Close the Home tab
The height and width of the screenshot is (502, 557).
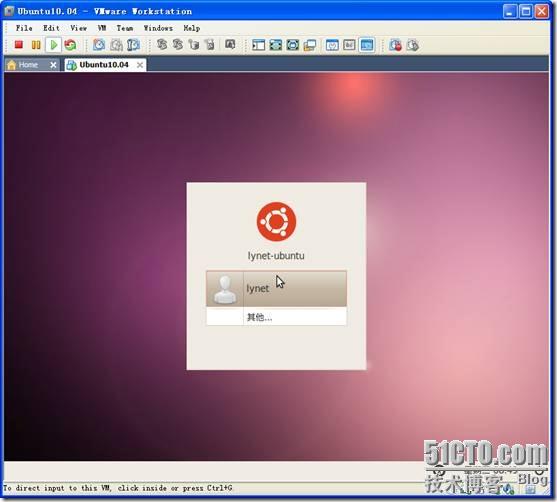(x=53, y=65)
